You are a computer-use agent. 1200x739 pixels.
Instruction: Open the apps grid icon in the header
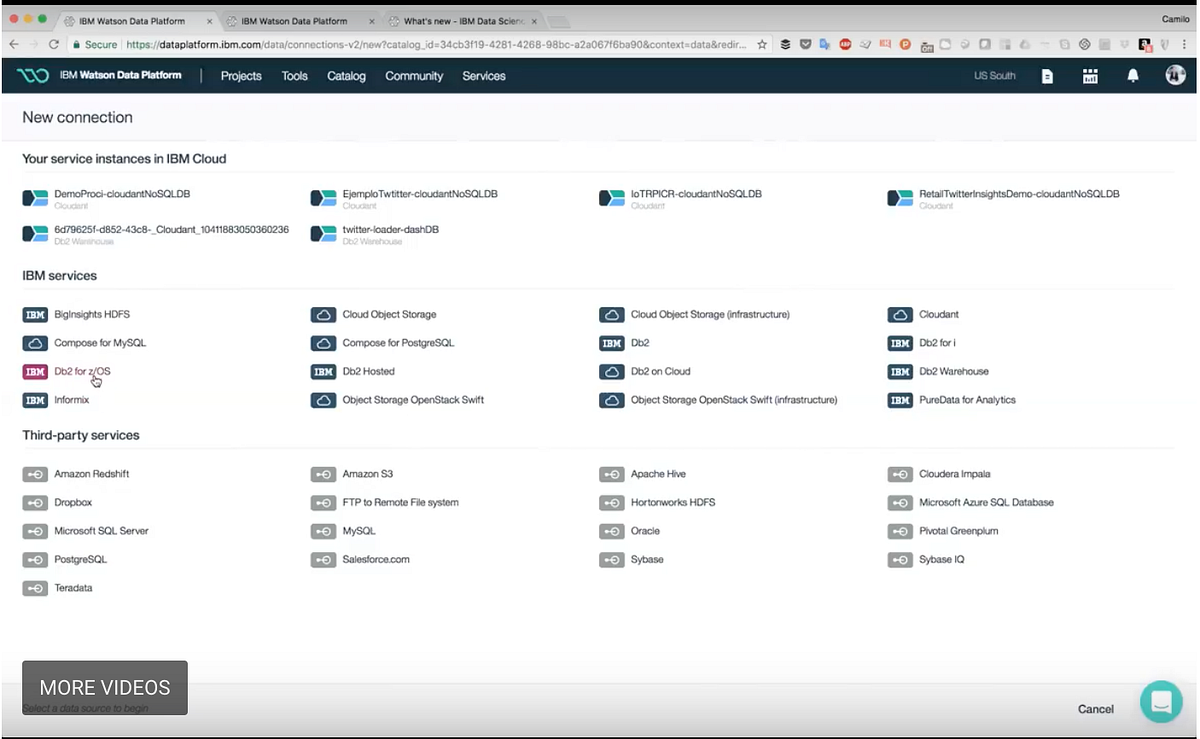(x=1090, y=75)
